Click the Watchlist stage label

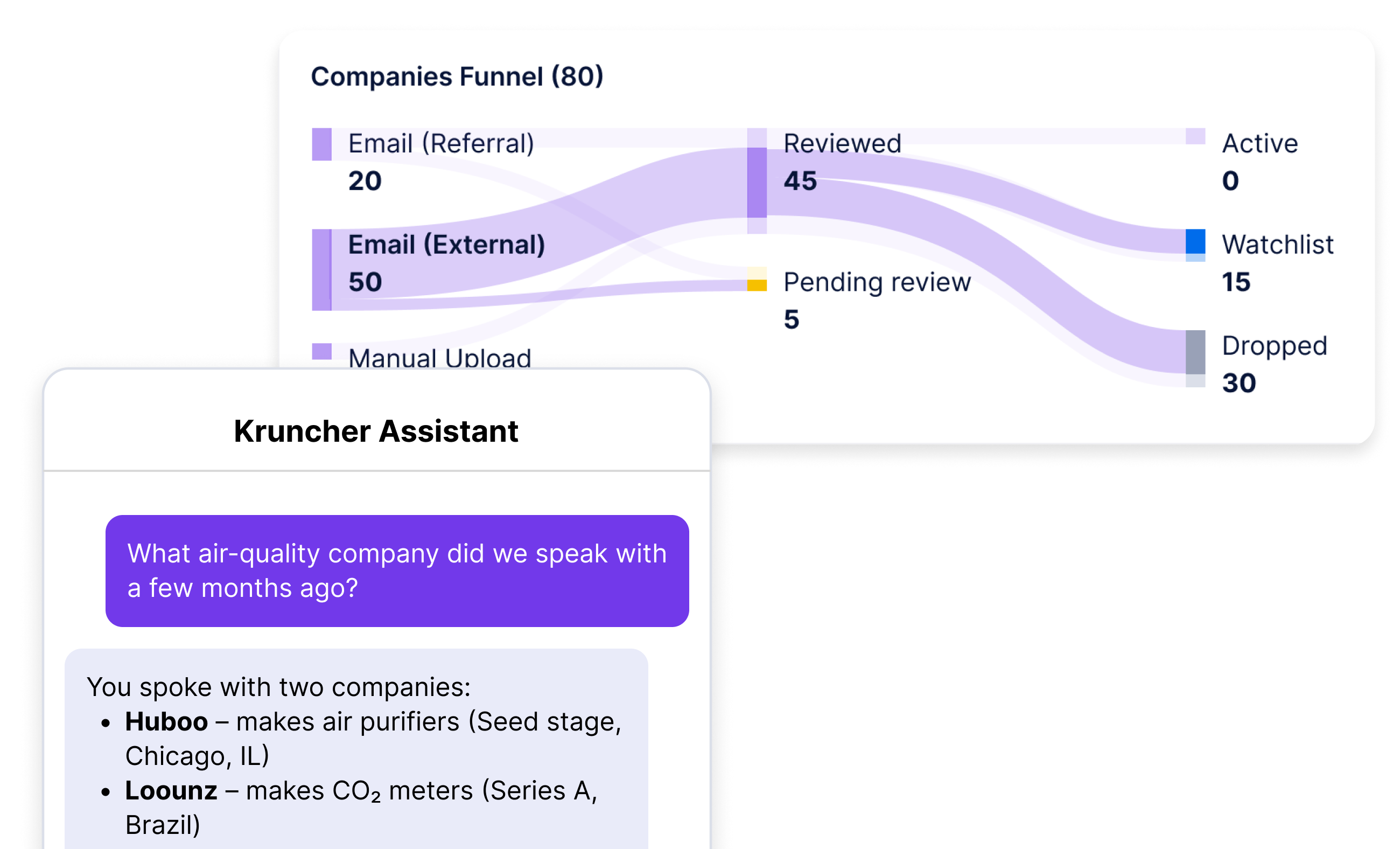pos(1277,245)
